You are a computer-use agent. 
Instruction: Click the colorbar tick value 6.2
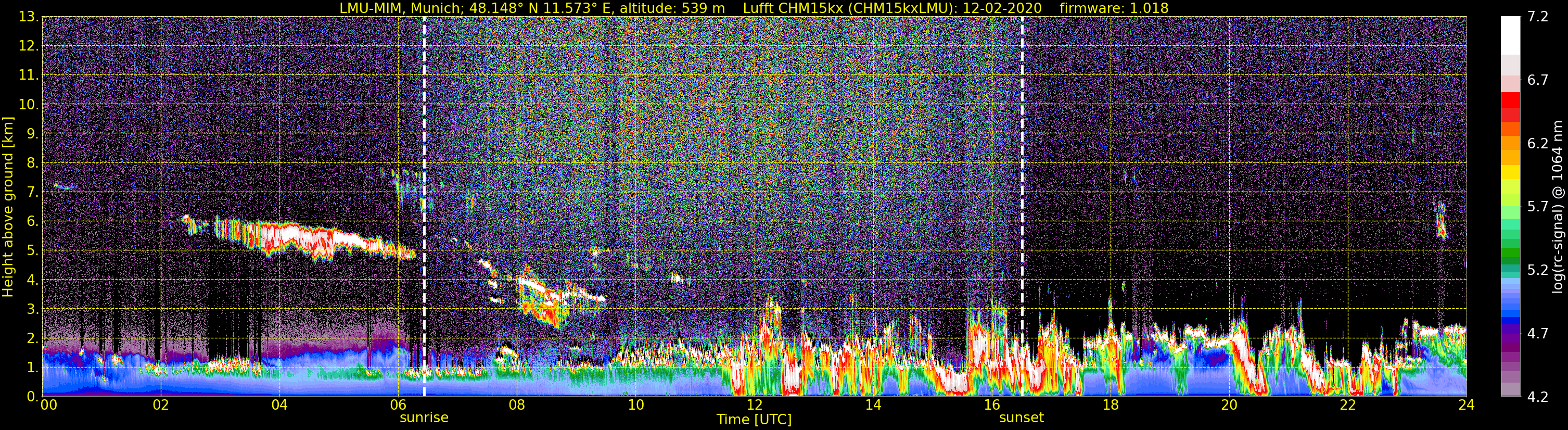1538,144
